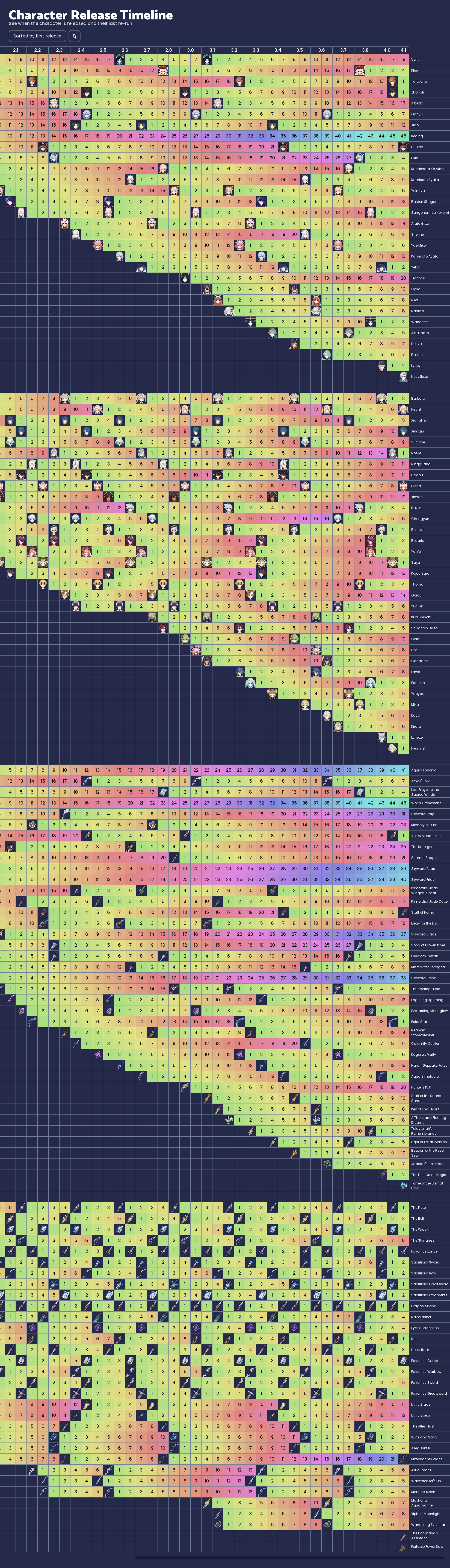
Task: Select Tighnari's portrait in the Tighnari row
Action: [x=184, y=278]
